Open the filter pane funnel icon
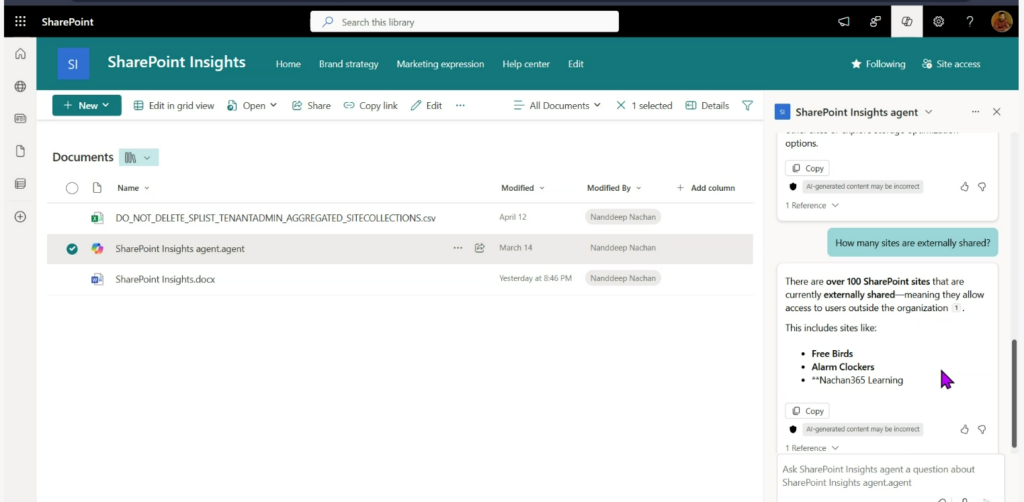Viewport: 1024px width, 502px height. (x=748, y=105)
